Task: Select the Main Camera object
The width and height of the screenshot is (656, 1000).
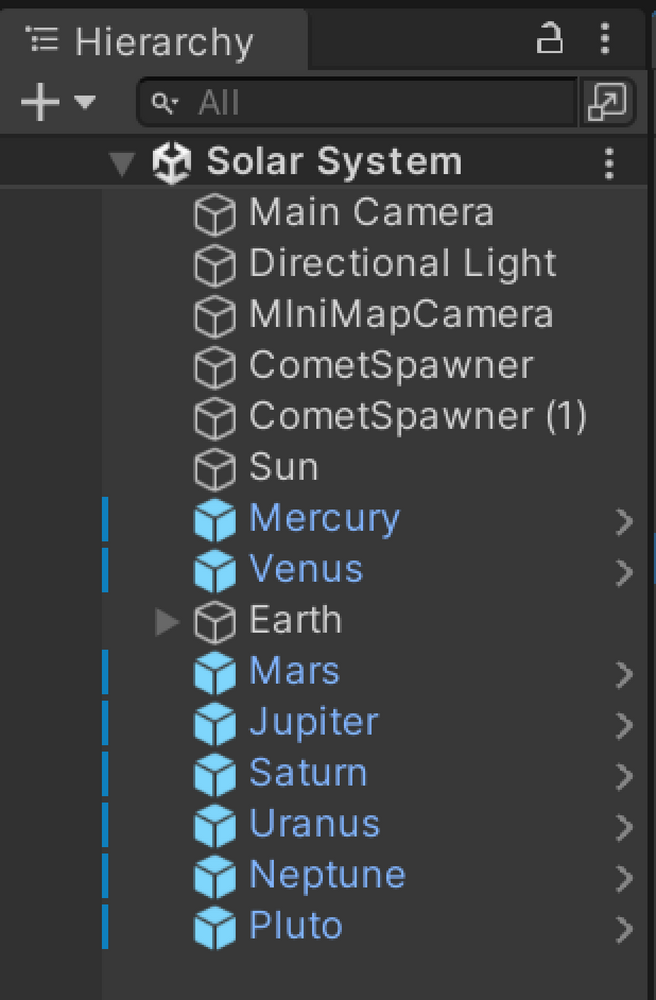Action: click(x=370, y=213)
